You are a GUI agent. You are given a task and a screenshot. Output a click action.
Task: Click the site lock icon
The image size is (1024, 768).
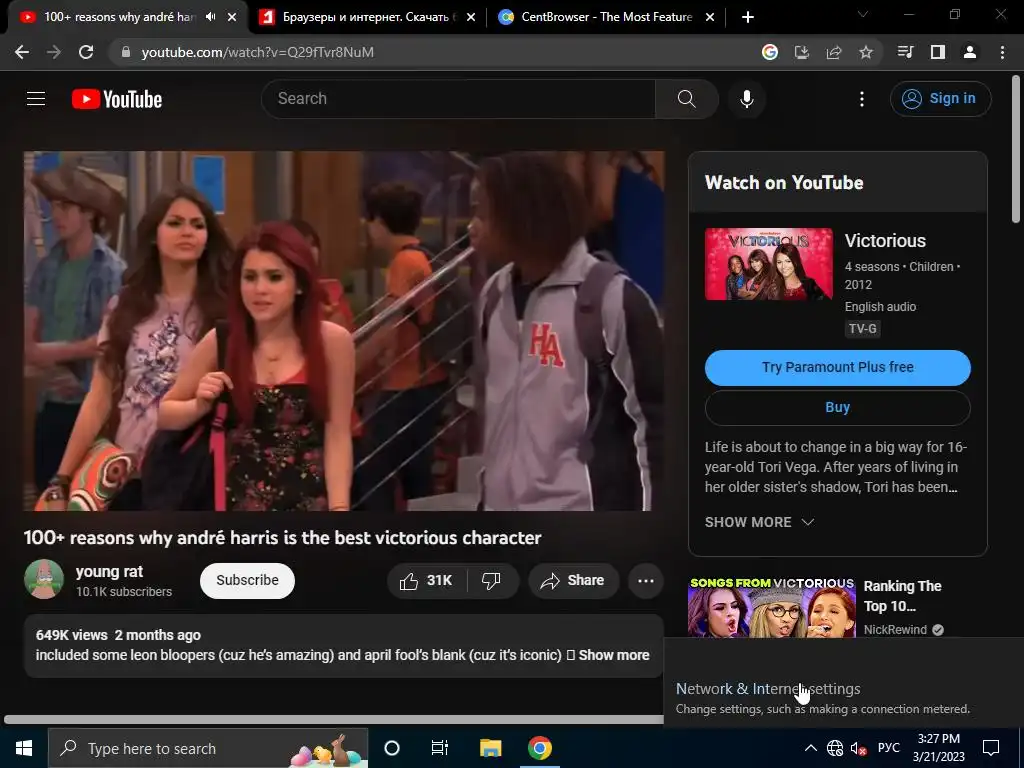click(x=126, y=52)
